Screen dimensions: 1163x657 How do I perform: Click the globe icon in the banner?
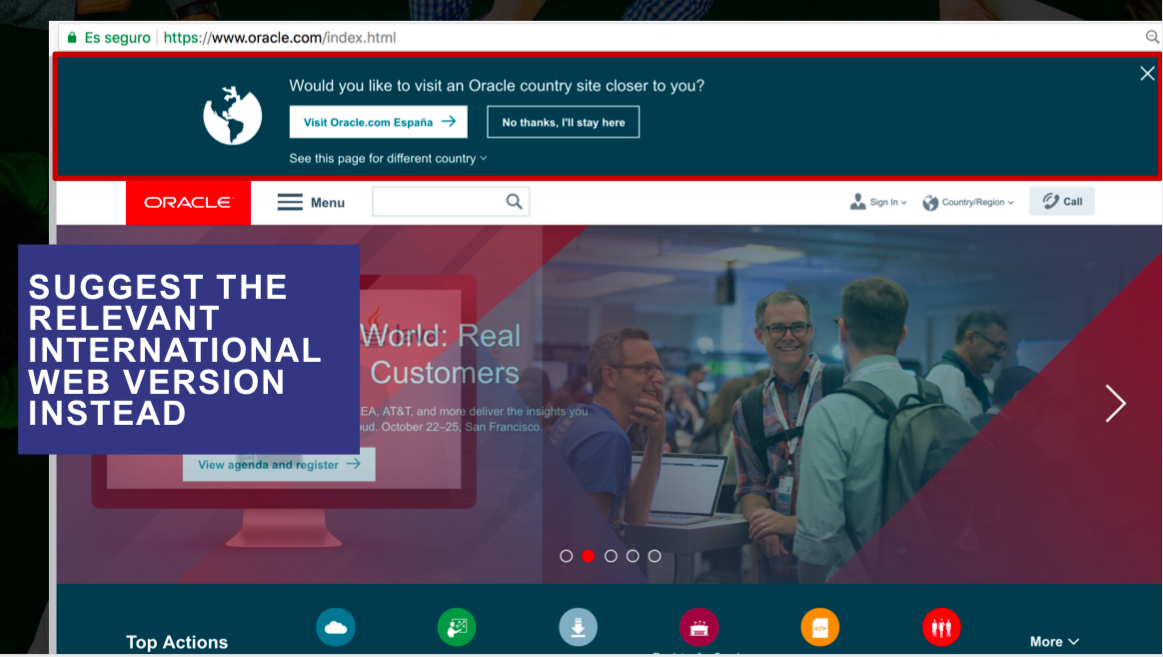[232, 115]
